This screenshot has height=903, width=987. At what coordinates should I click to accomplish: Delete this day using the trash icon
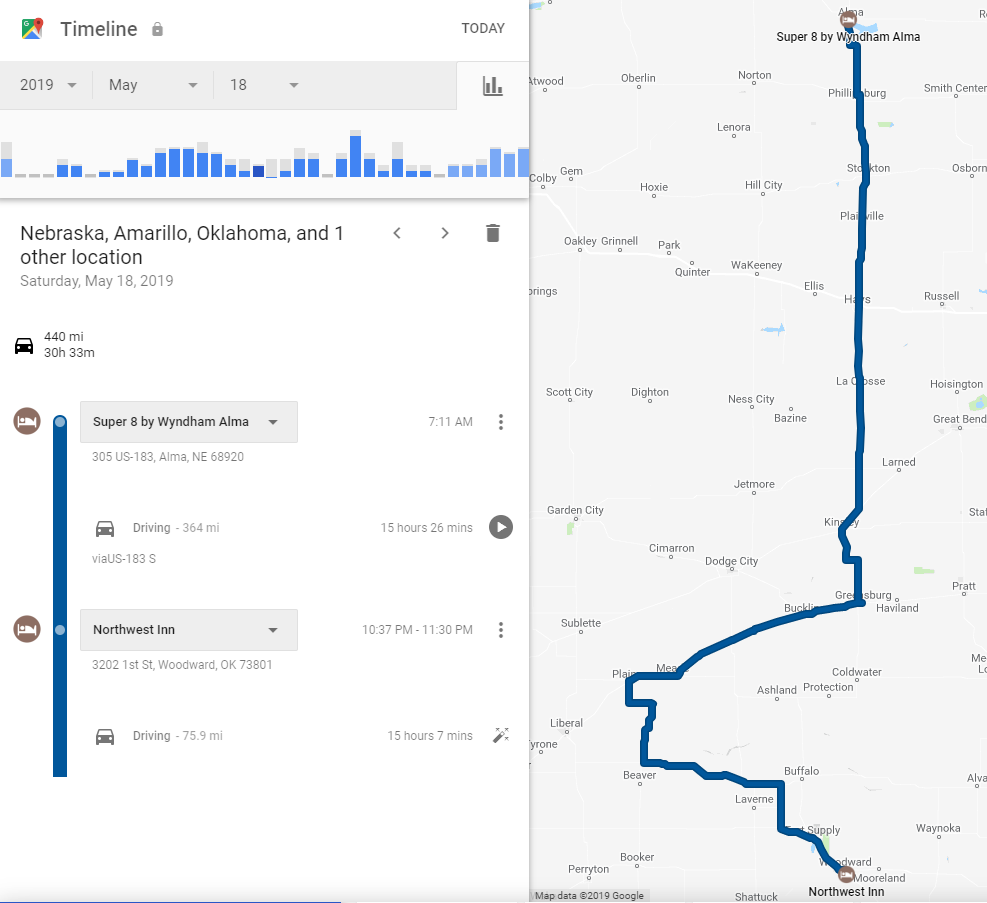pos(493,233)
